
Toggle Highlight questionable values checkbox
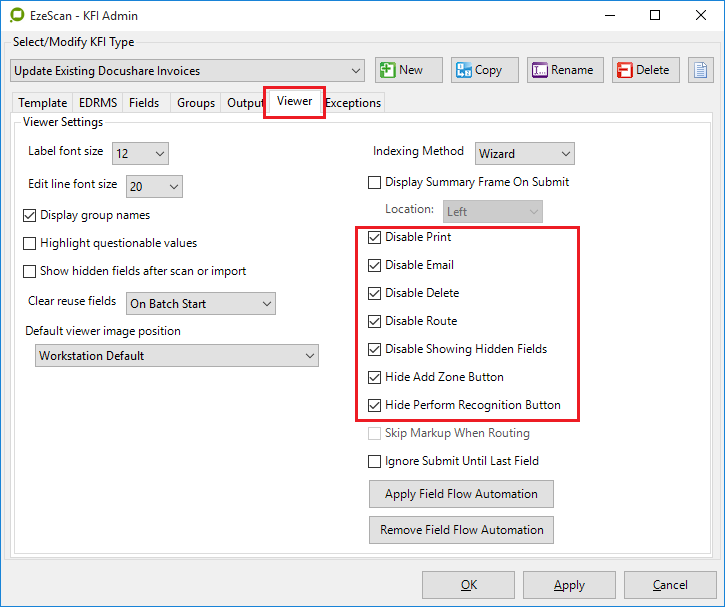[30, 244]
